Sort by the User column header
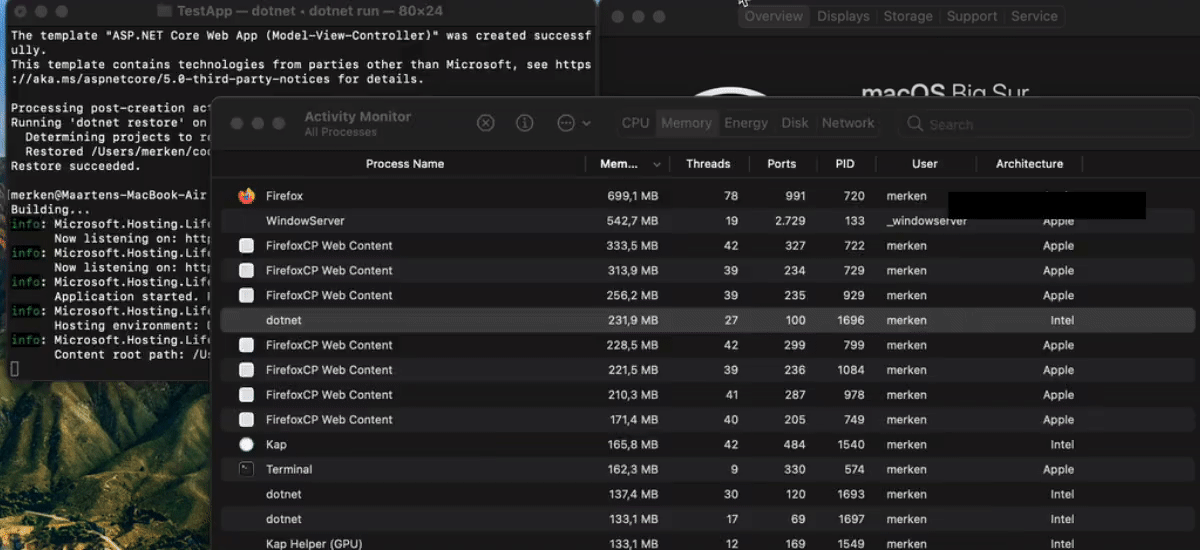This screenshot has height=550, width=1200. point(925,164)
